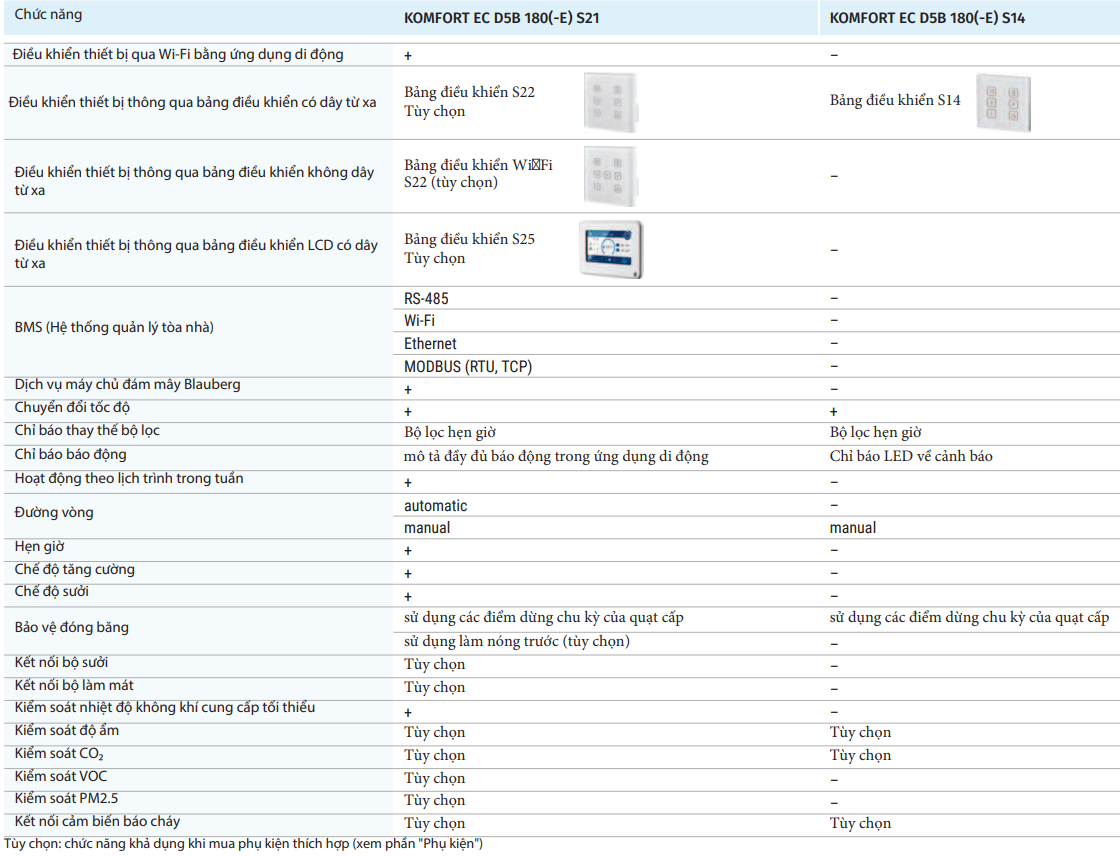Click 'Chế độ sưởi' row label
The image size is (1120, 856).
click(x=51, y=592)
